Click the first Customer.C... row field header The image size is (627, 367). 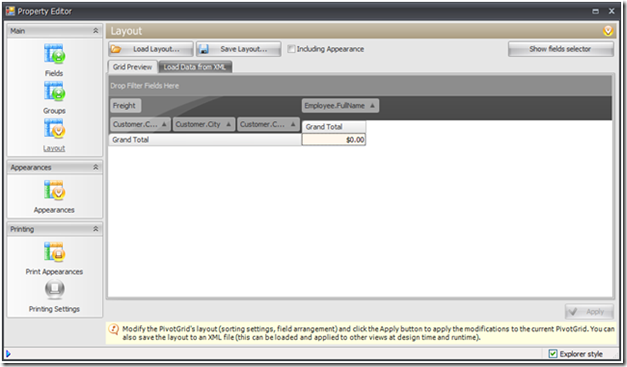140,124
